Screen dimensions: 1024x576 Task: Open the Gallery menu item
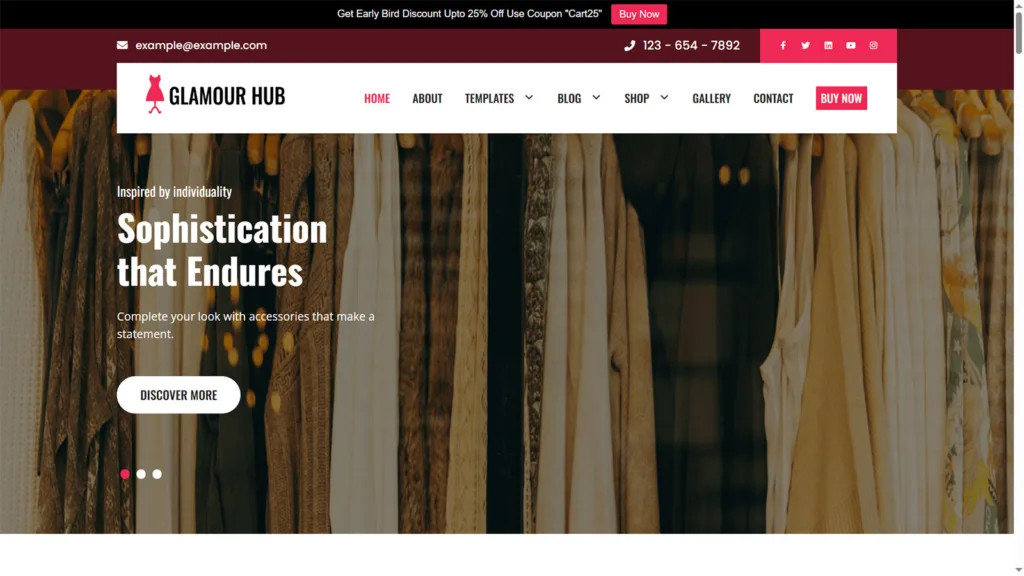point(711,98)
